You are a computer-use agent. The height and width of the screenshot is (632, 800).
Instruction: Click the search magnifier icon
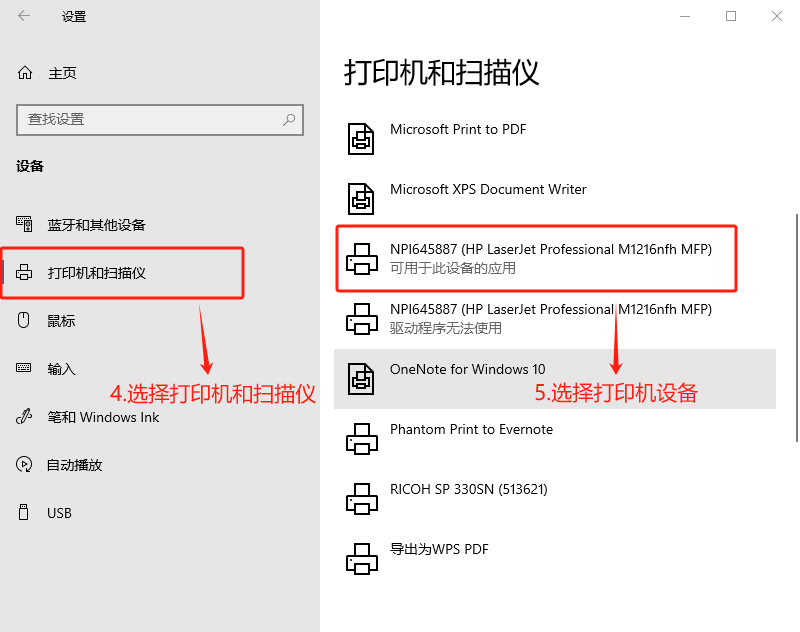click(289, 120)
